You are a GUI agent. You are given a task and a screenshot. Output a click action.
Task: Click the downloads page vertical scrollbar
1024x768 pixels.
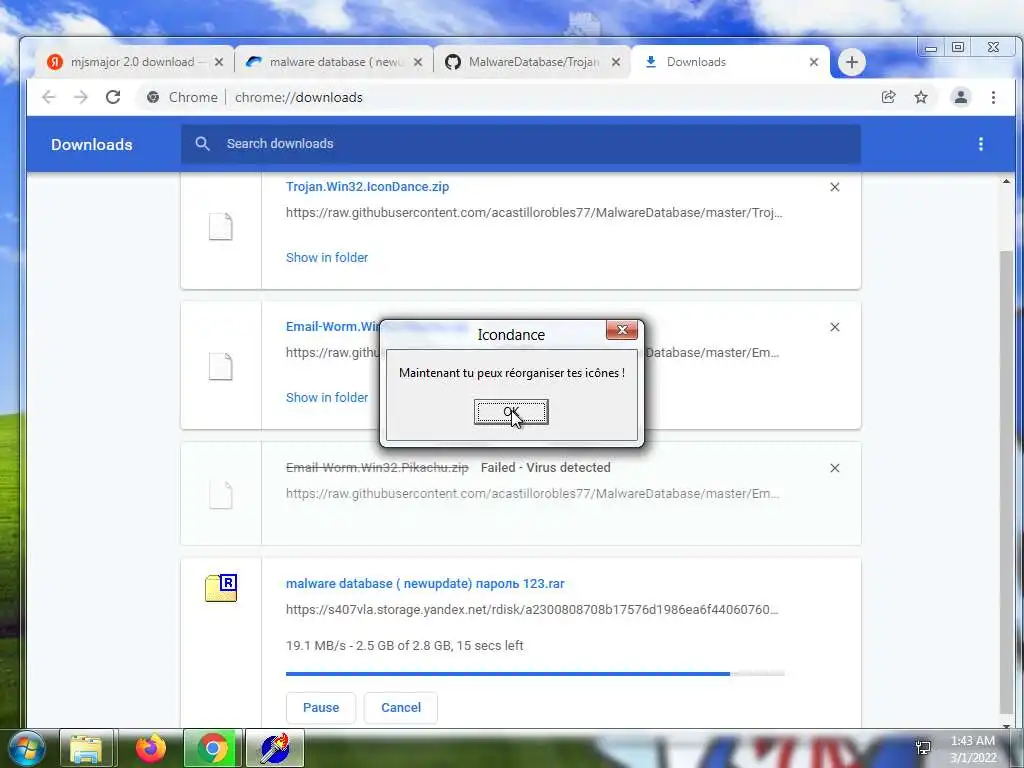click(x=1006, y=483)
